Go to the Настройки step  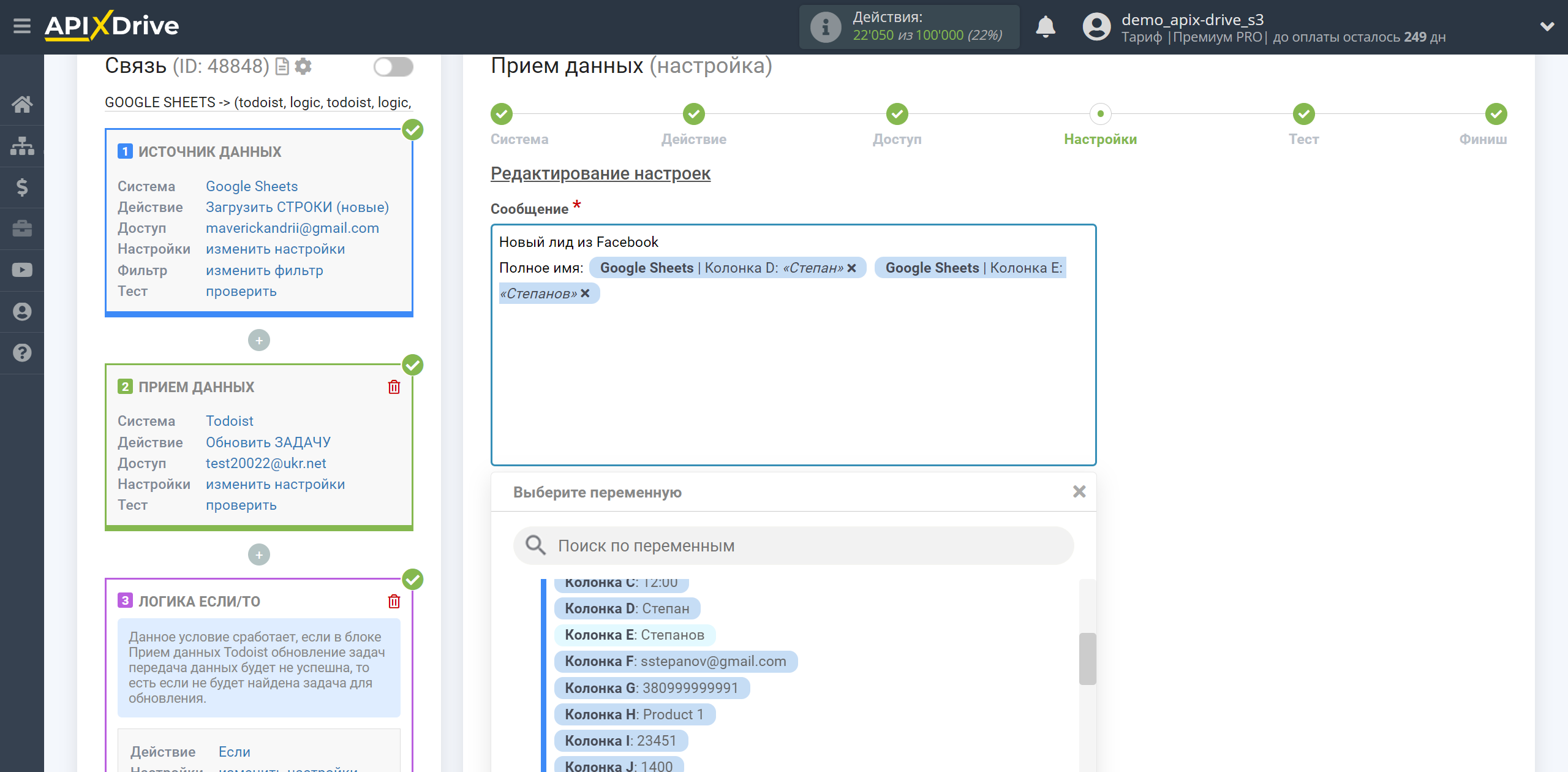coord(1101,114)
